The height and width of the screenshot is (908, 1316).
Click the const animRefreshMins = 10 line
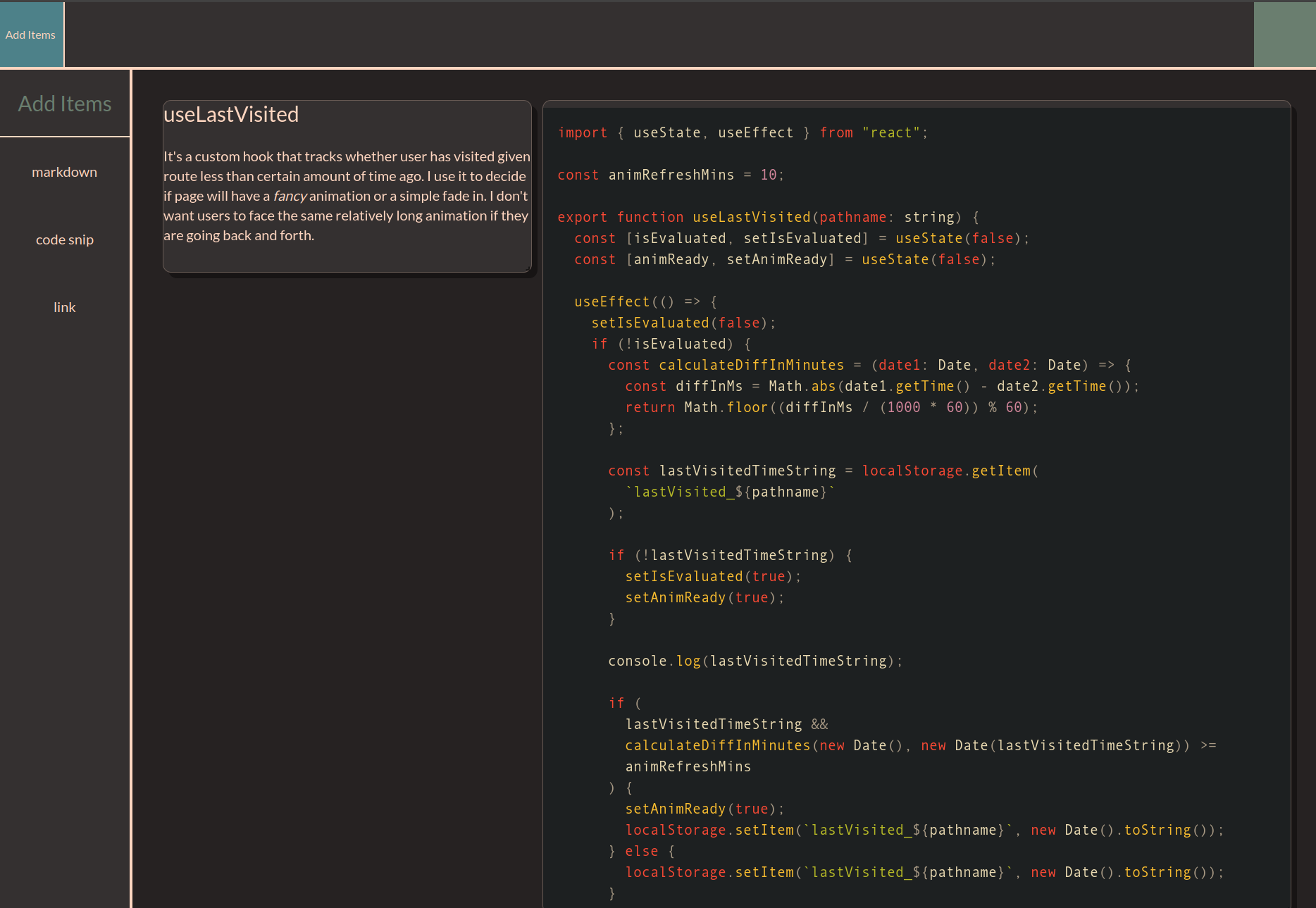(x=670, y=175)
